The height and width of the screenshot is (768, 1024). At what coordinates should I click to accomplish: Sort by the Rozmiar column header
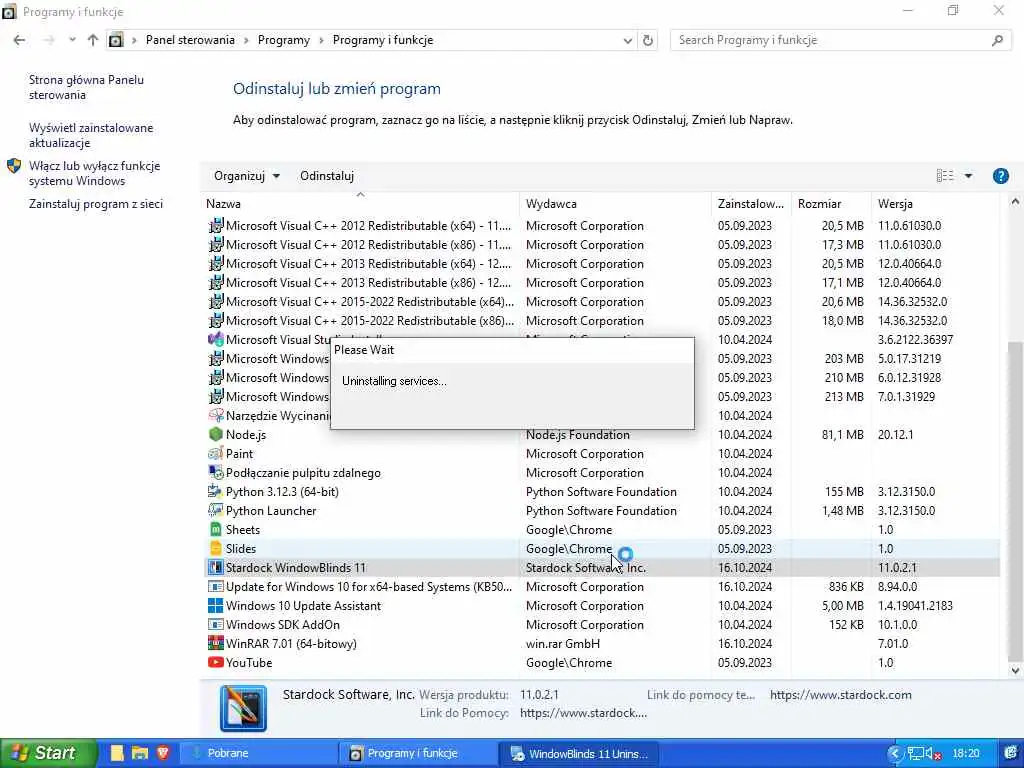tap(831, 204)
